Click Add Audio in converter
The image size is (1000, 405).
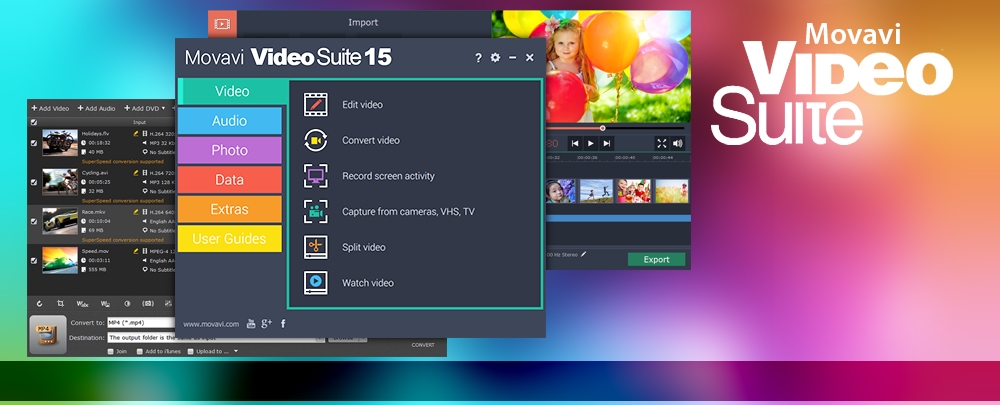click(96, 108)
